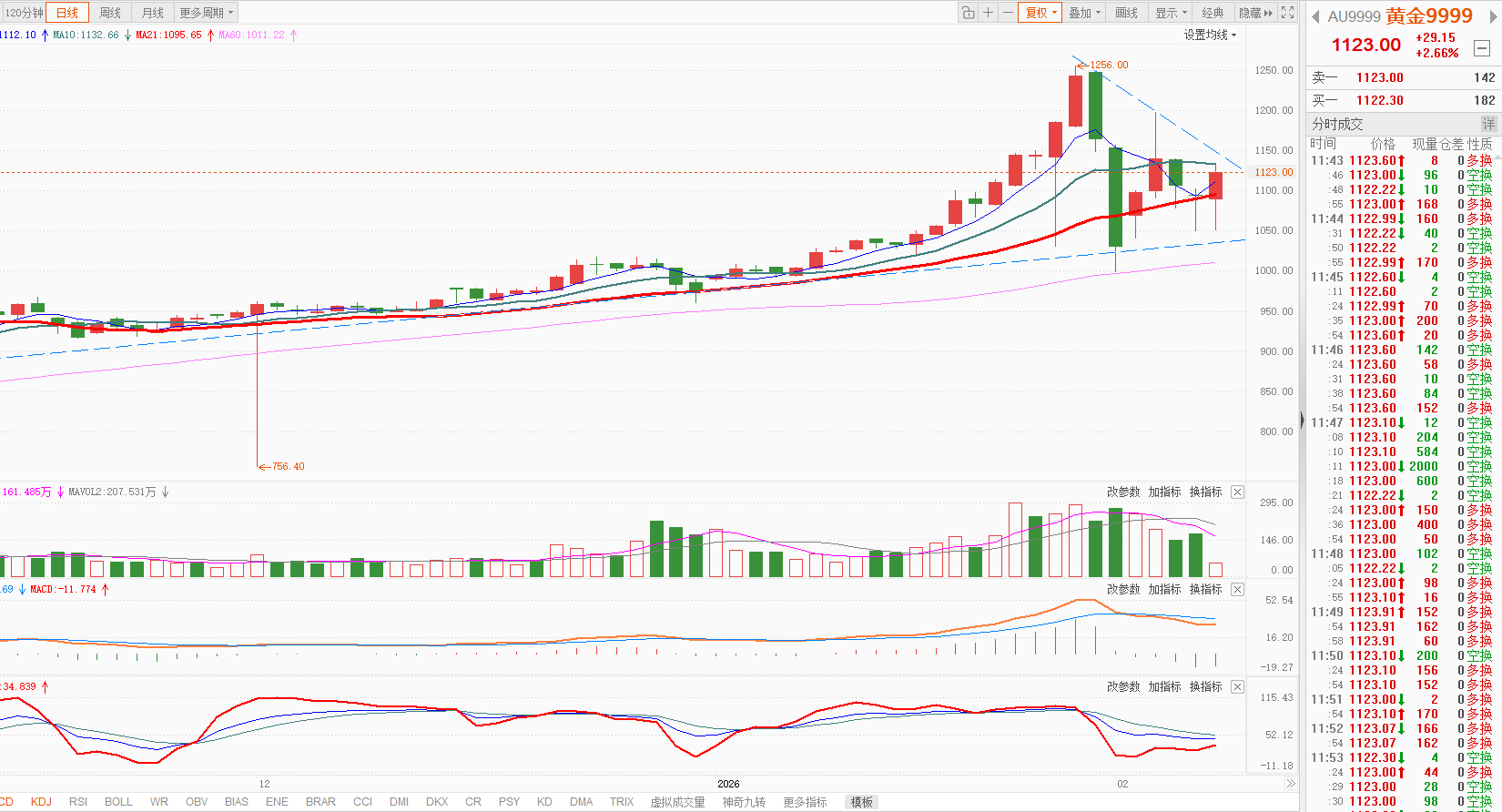
Task: Open the 叠加 overlay dropdown
Action: click(1084, 13)
